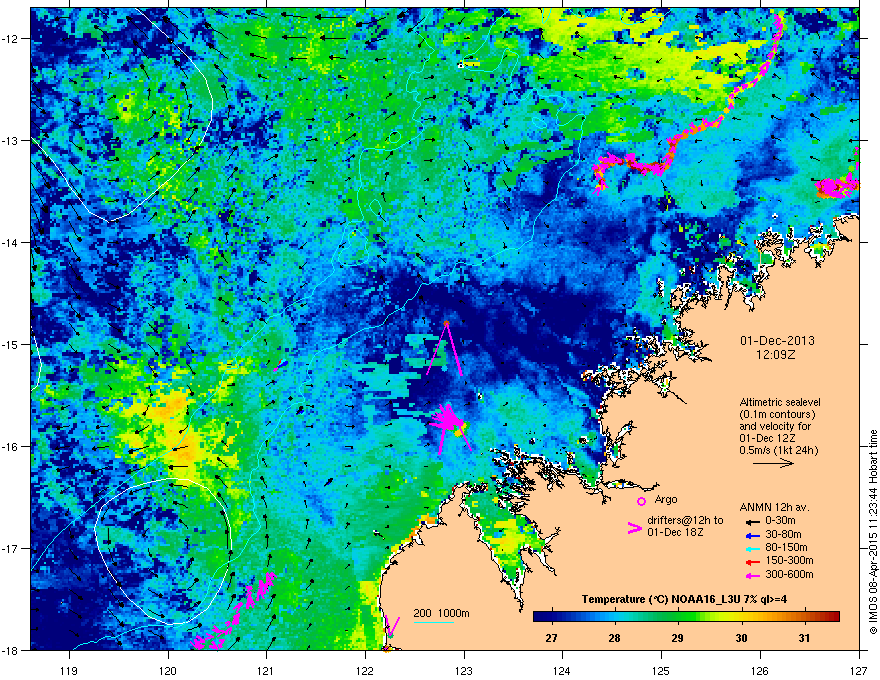Click the color bar value 30

click(741, 638)
